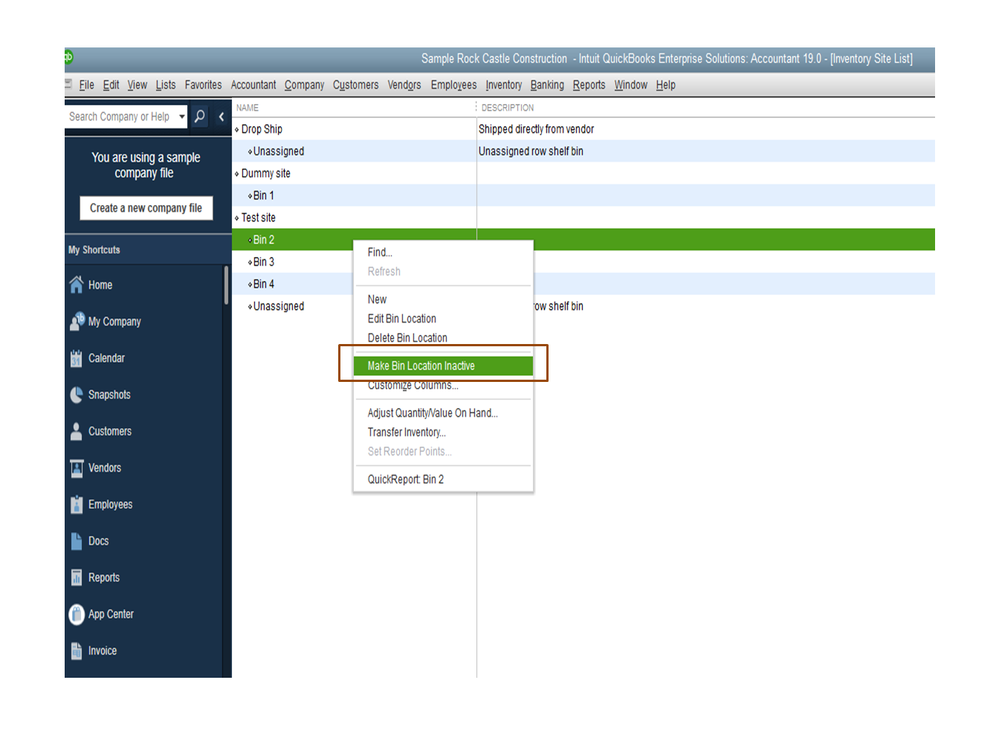Open the Customers menu in menu bar
999x749 pixels.
click(x=356, y=85)
